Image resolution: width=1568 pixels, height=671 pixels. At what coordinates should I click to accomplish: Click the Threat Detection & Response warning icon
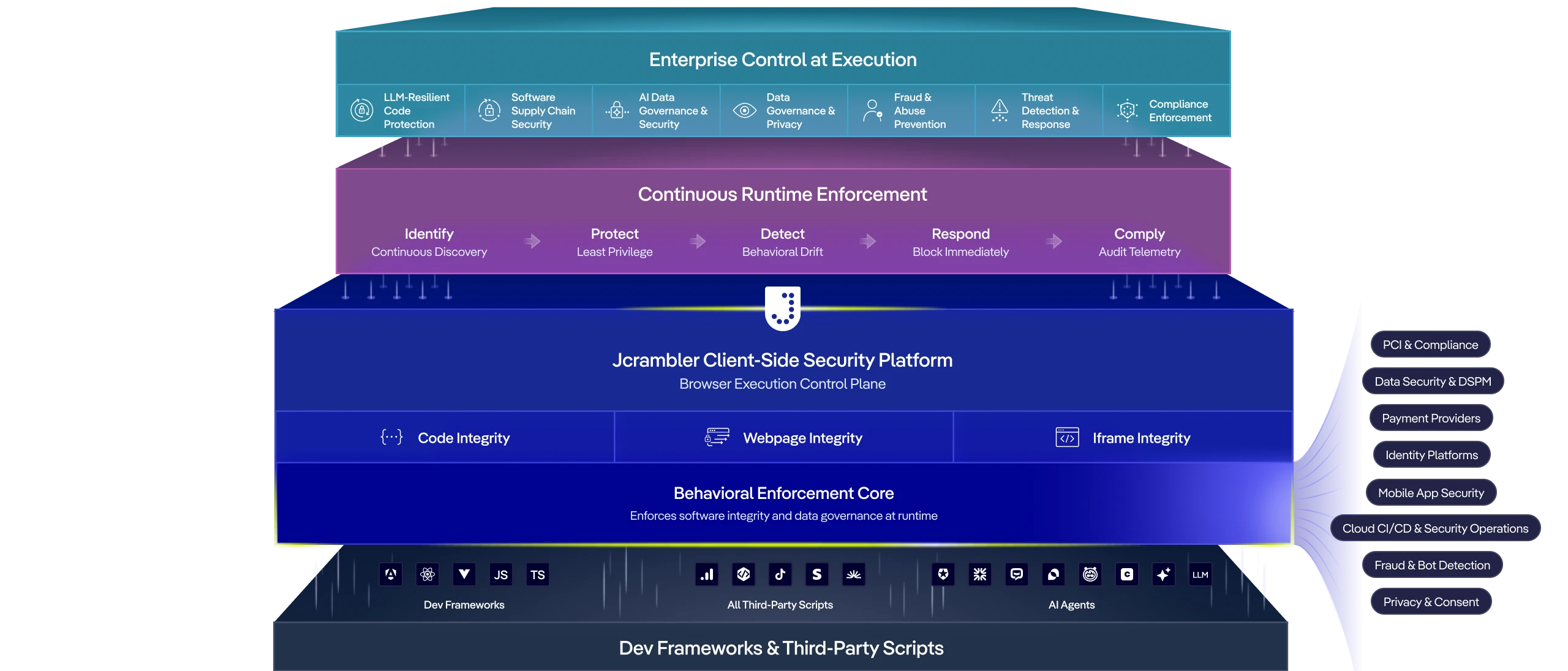pyautogui.click(x=1000, y=110)
